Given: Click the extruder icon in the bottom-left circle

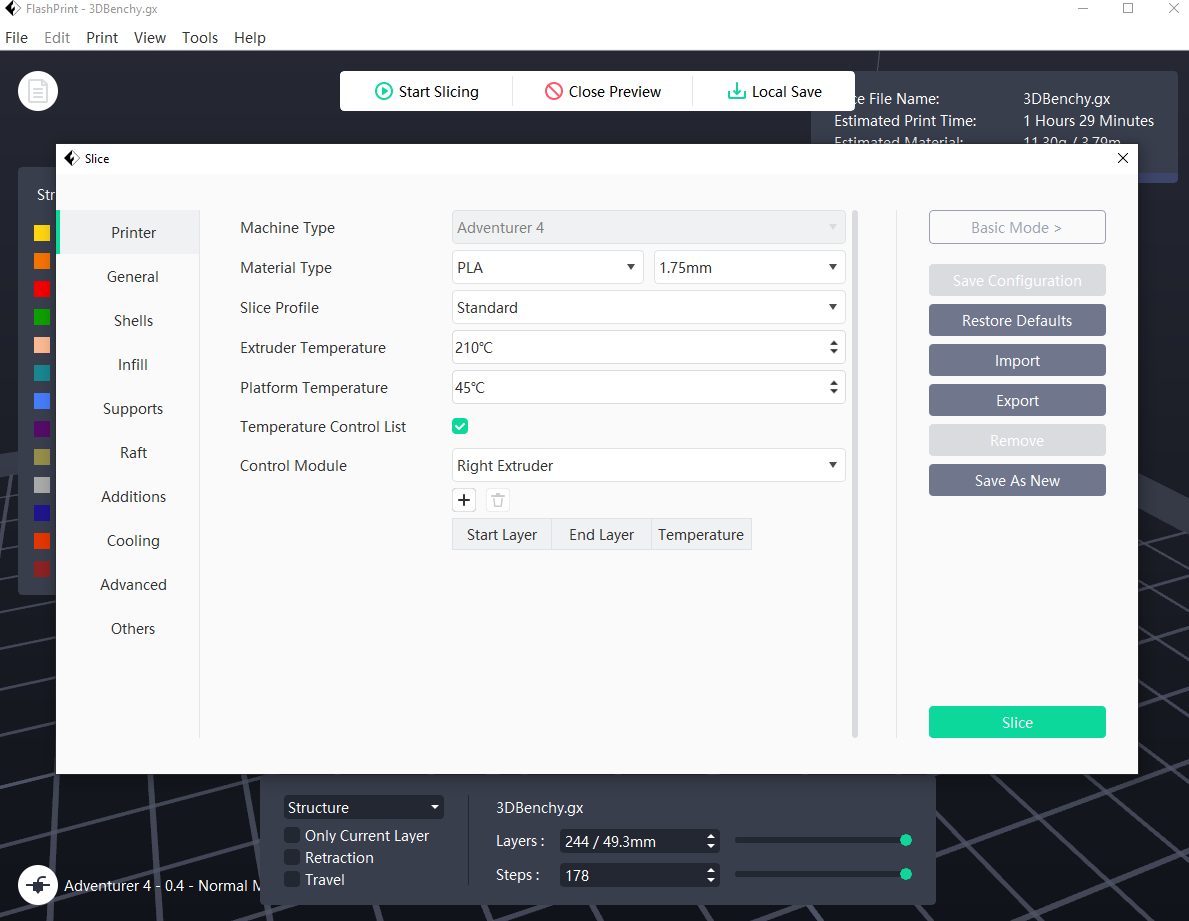Looking at the screenshot, I should 38,885.
